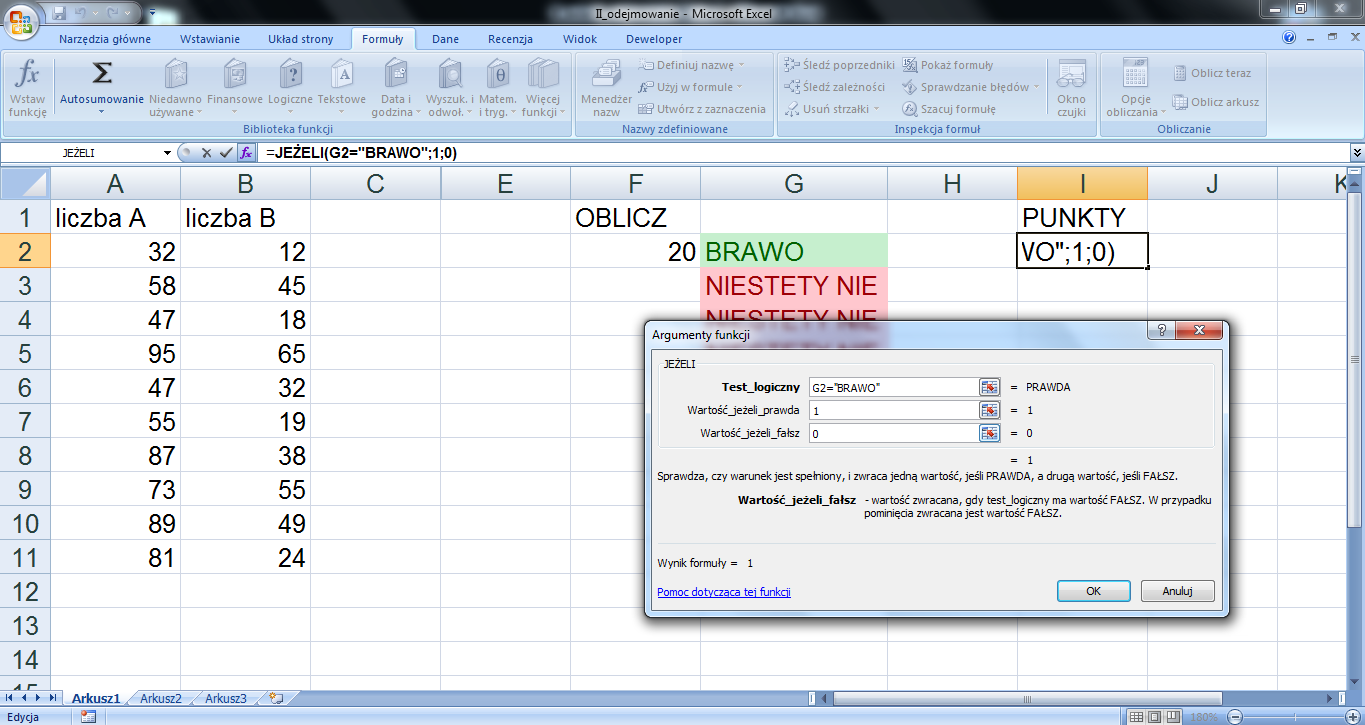Click Anuluj button

tap(1178, 591)
